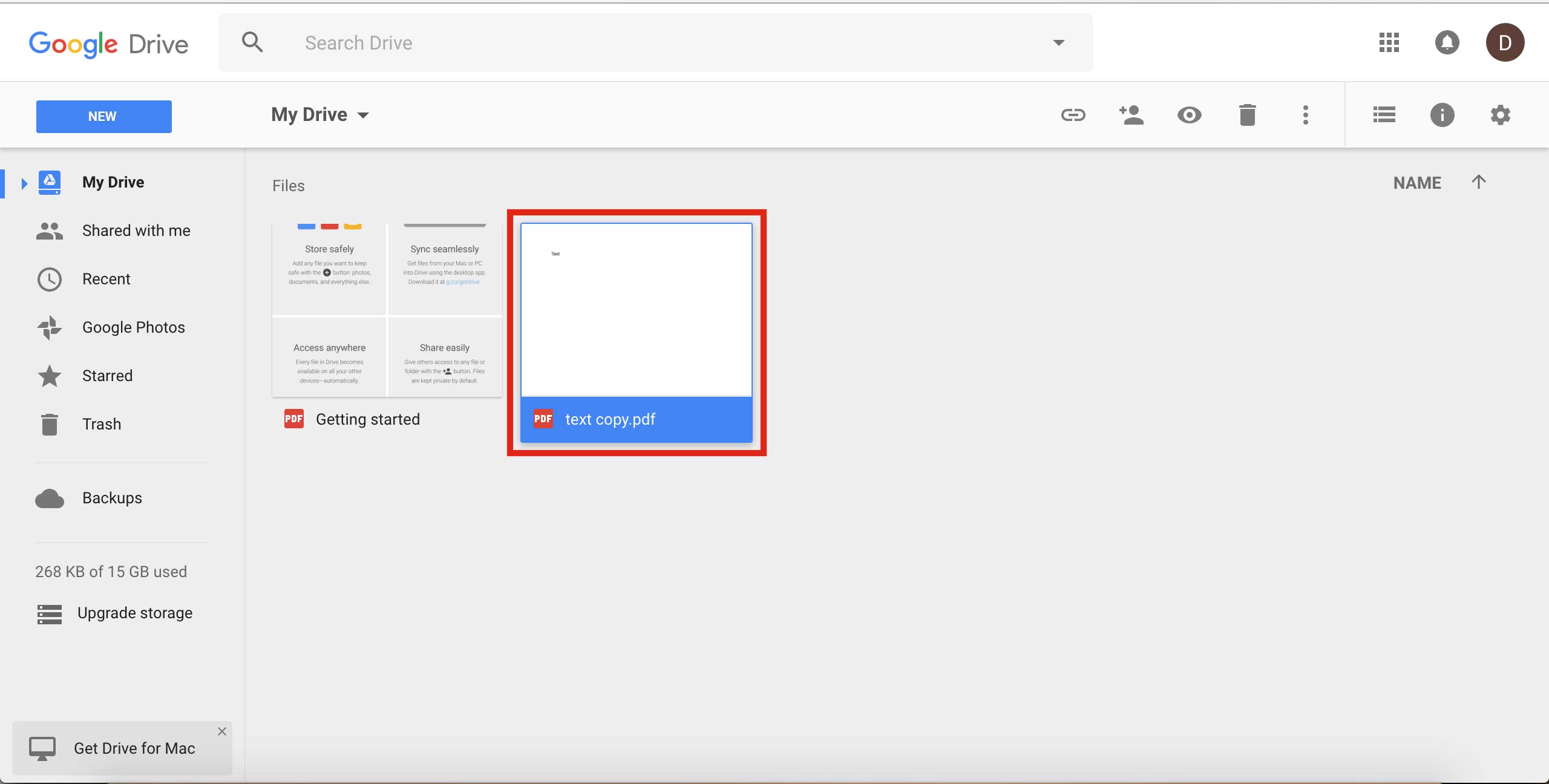1549x784 pixels.
Task: Toggle the view details info panel
Action: (x=1442, y=115)
